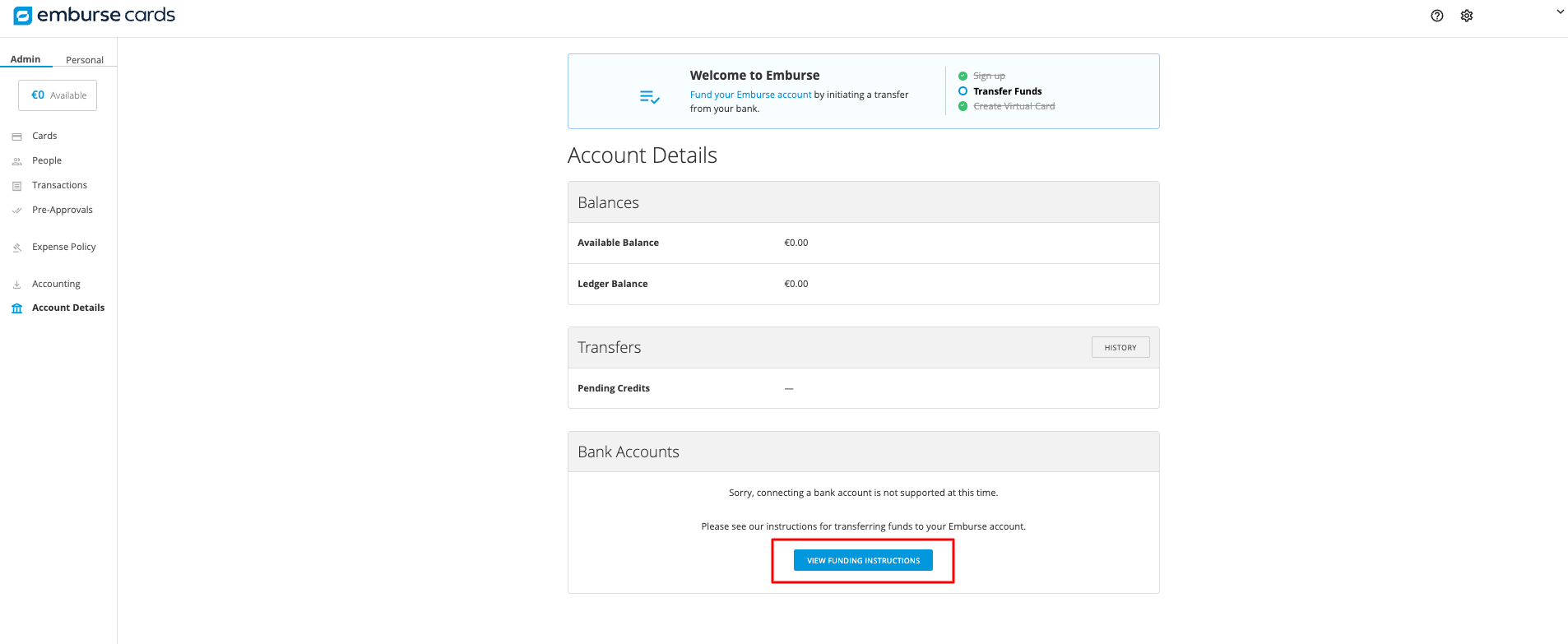Switch to the Personal tab

tap(85, 60)
